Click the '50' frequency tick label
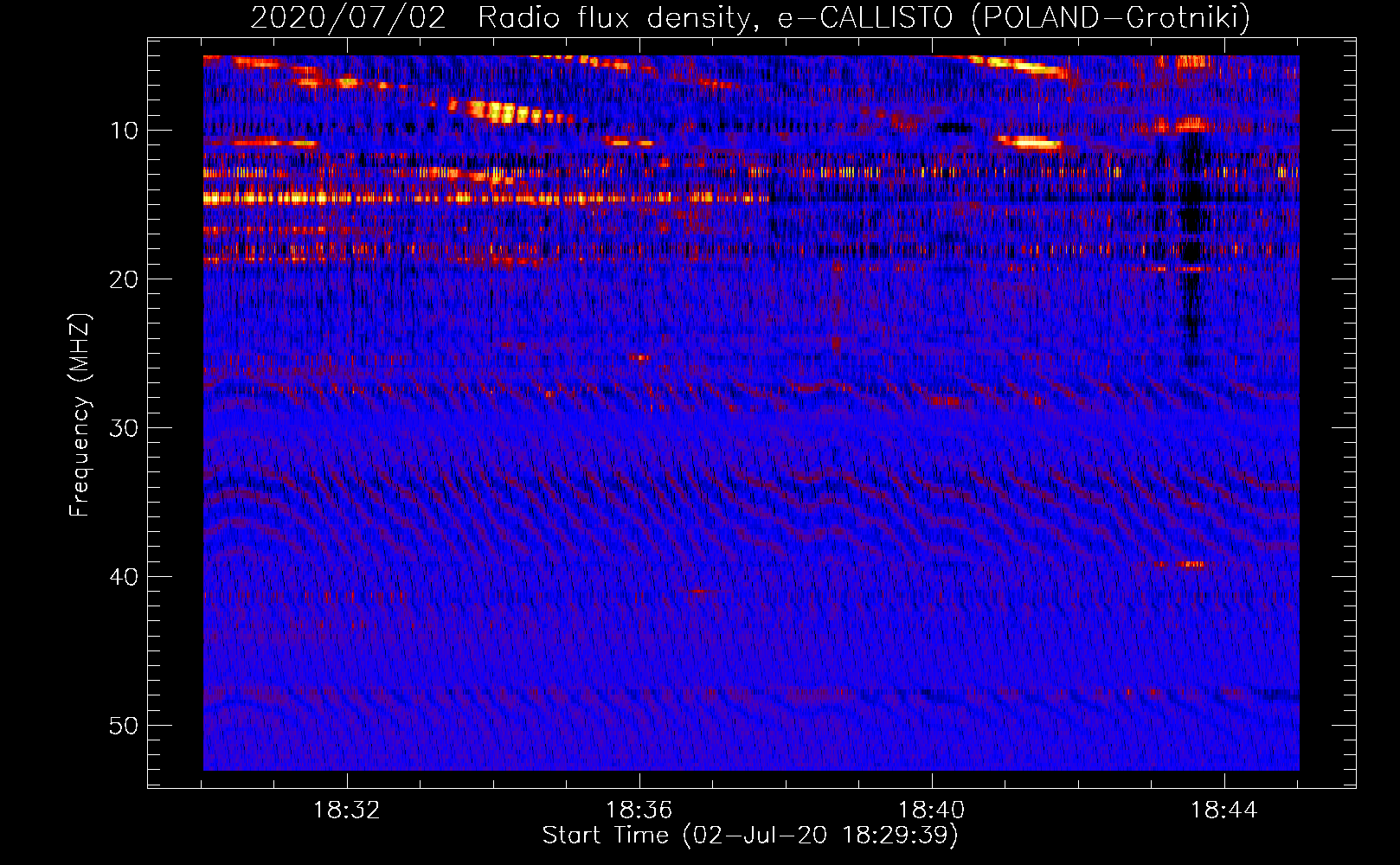This screenshot has width=1400, height=865. tap(124, 726)
